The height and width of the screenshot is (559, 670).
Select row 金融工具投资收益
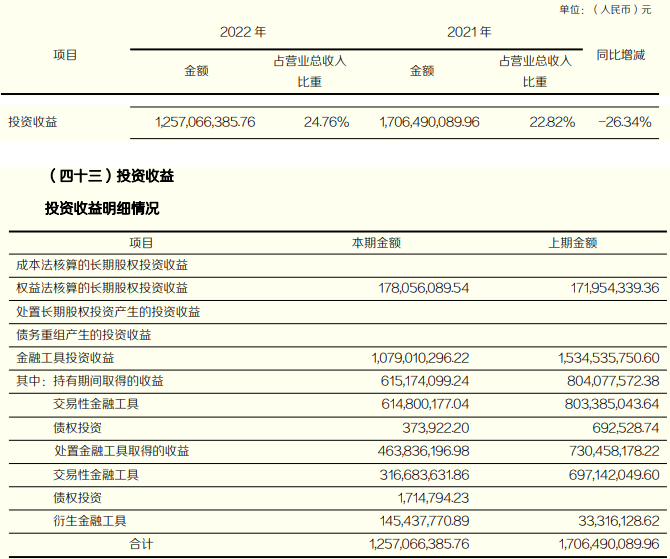[338, 358]
